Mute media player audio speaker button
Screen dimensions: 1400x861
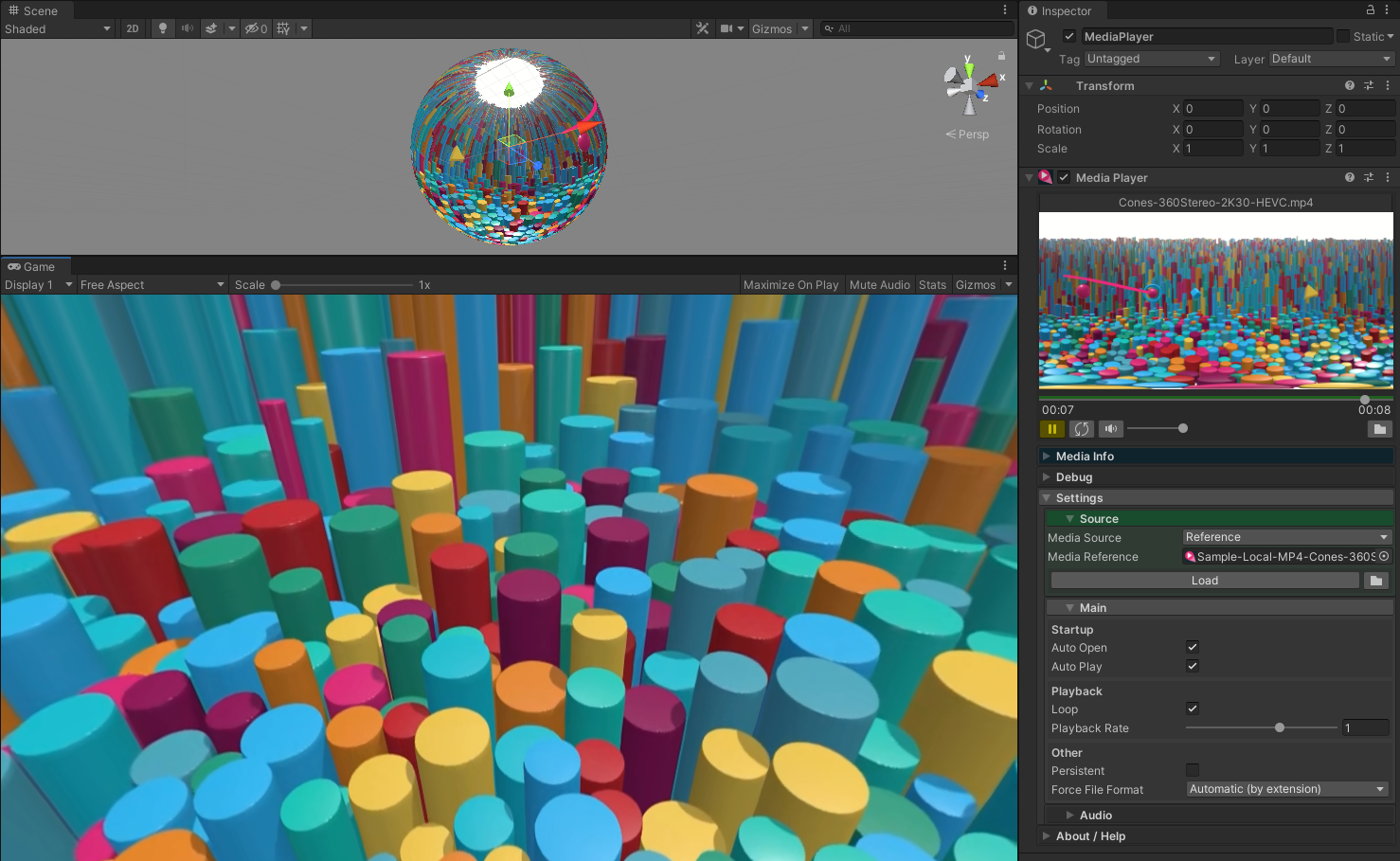pyautogui.click(x=1111, y=429)
